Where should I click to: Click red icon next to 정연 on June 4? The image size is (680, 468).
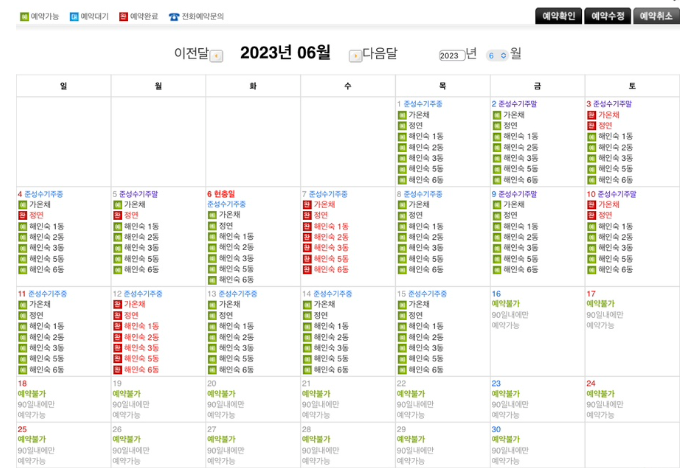pos(22,215)
